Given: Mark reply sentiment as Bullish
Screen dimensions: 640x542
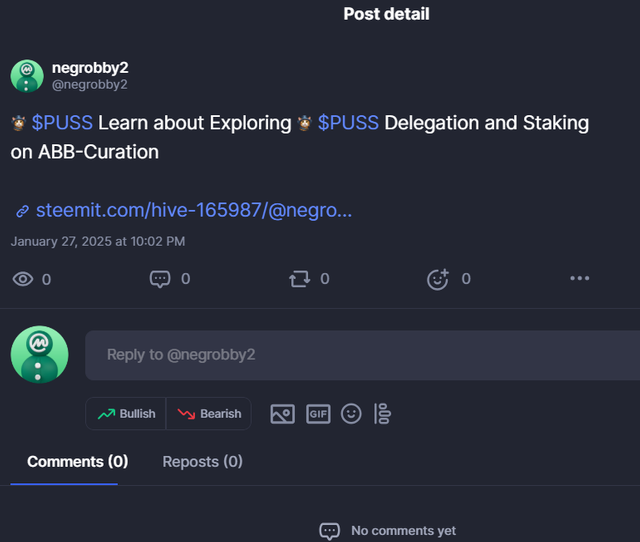Looking at the screenshot, I should point(127,413).
